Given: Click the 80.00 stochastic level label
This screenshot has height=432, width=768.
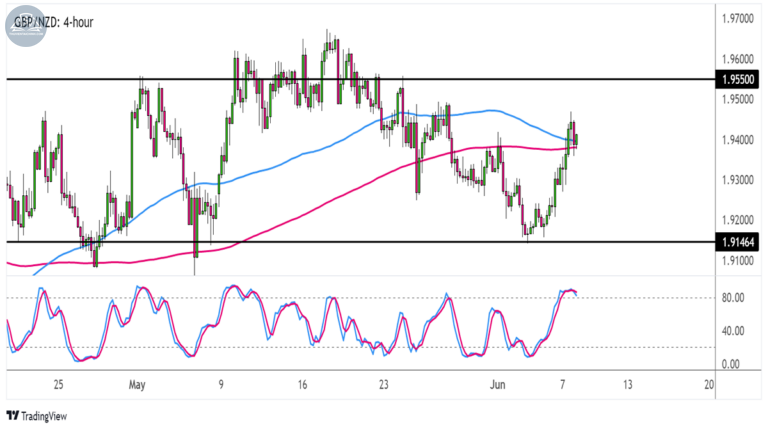Looking at the screenshot, I should point(733,298).
